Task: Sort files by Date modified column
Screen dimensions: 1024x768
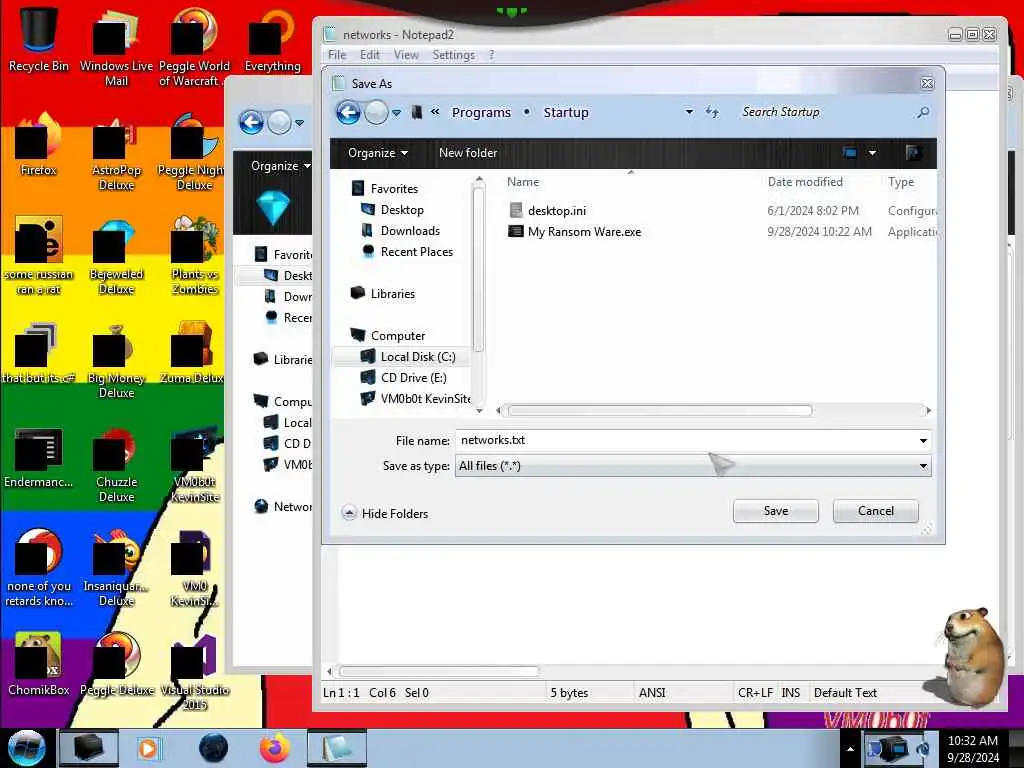Action: coord(805,182)
